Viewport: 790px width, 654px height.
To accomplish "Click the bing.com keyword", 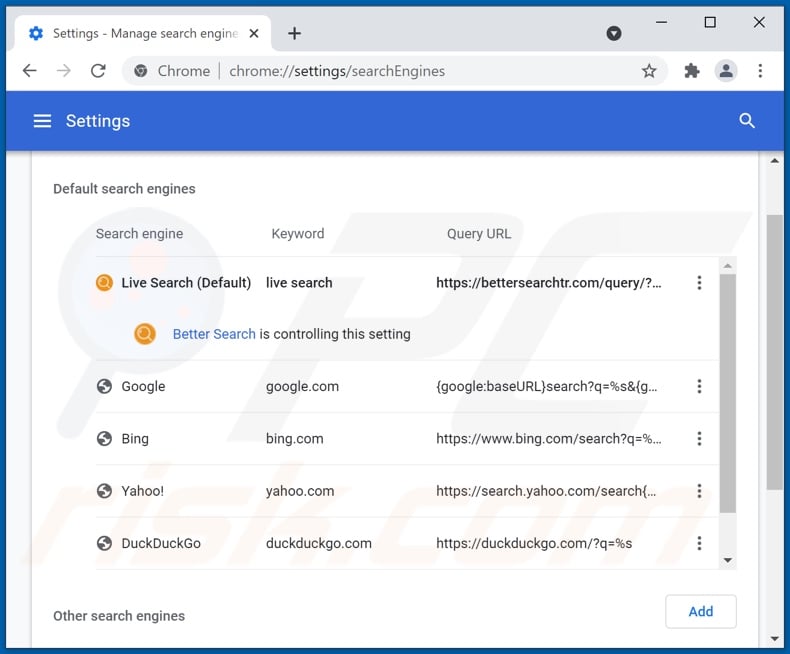I will 295,439.
